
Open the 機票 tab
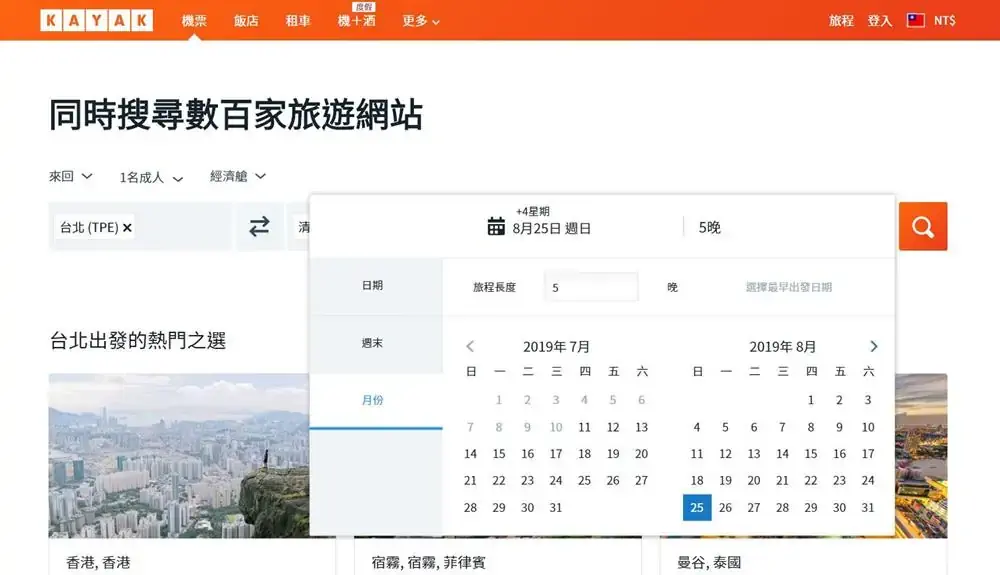(194, 21)
